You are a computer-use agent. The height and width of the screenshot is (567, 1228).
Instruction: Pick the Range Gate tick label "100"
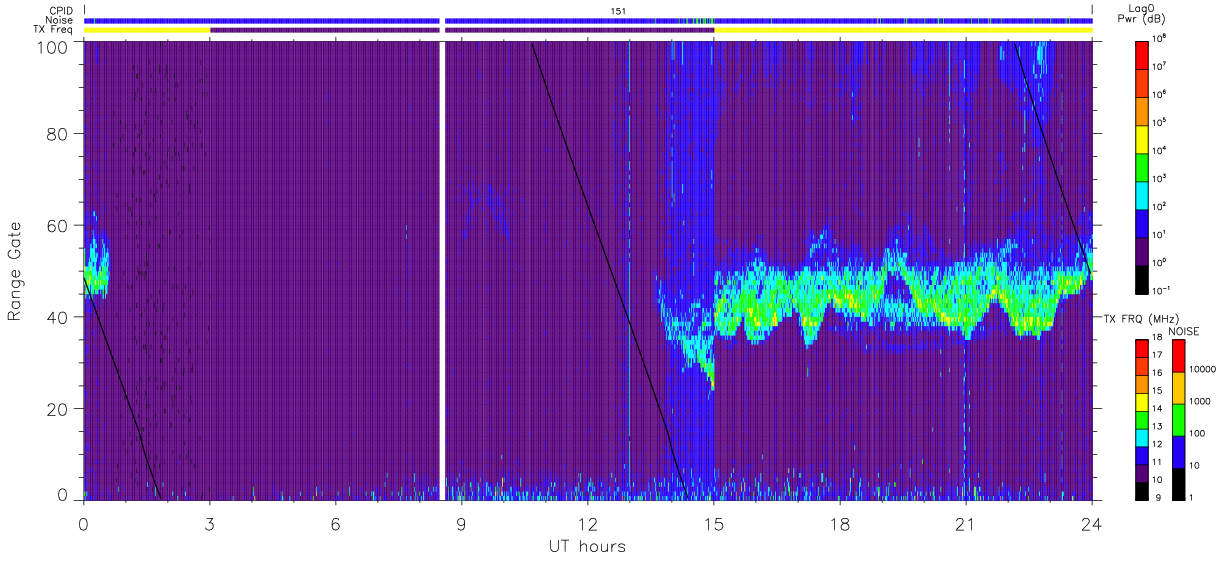click(50, 47)
